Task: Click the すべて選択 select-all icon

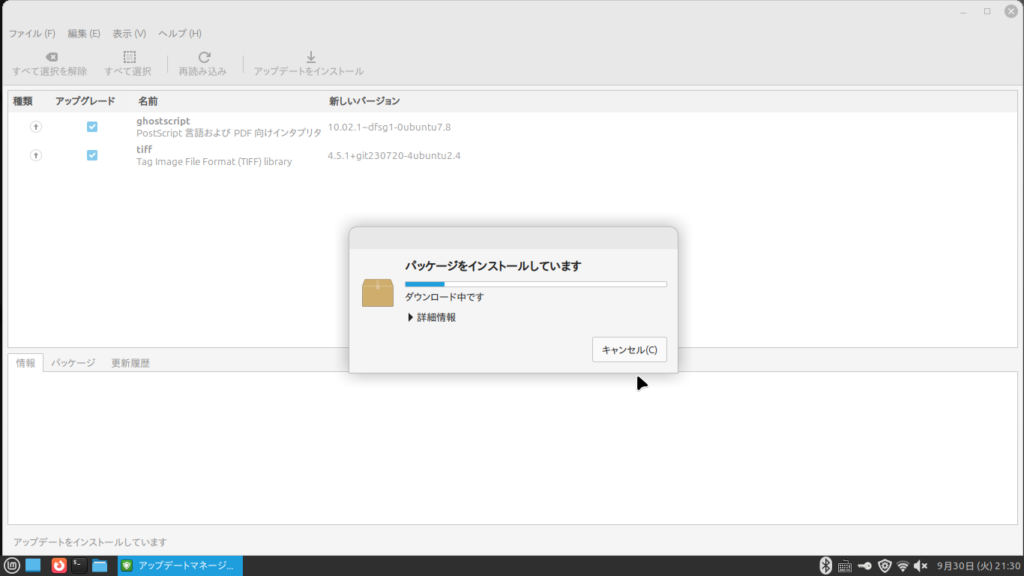Action: (x=129, y=58)
